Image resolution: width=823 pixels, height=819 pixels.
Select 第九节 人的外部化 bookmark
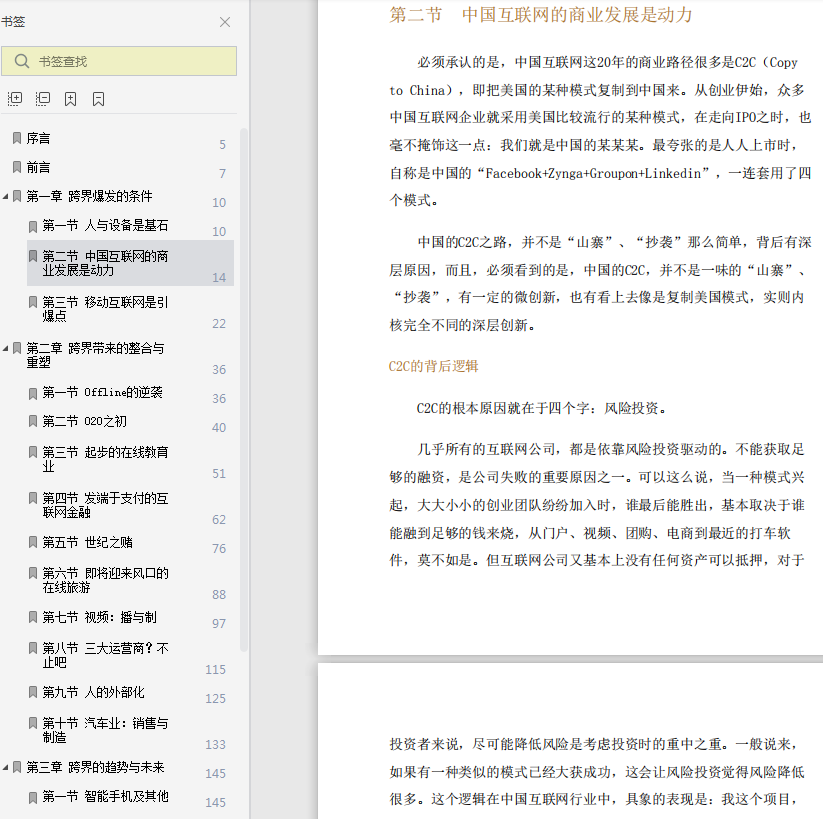pyautogui.click(x=93, y=693)
